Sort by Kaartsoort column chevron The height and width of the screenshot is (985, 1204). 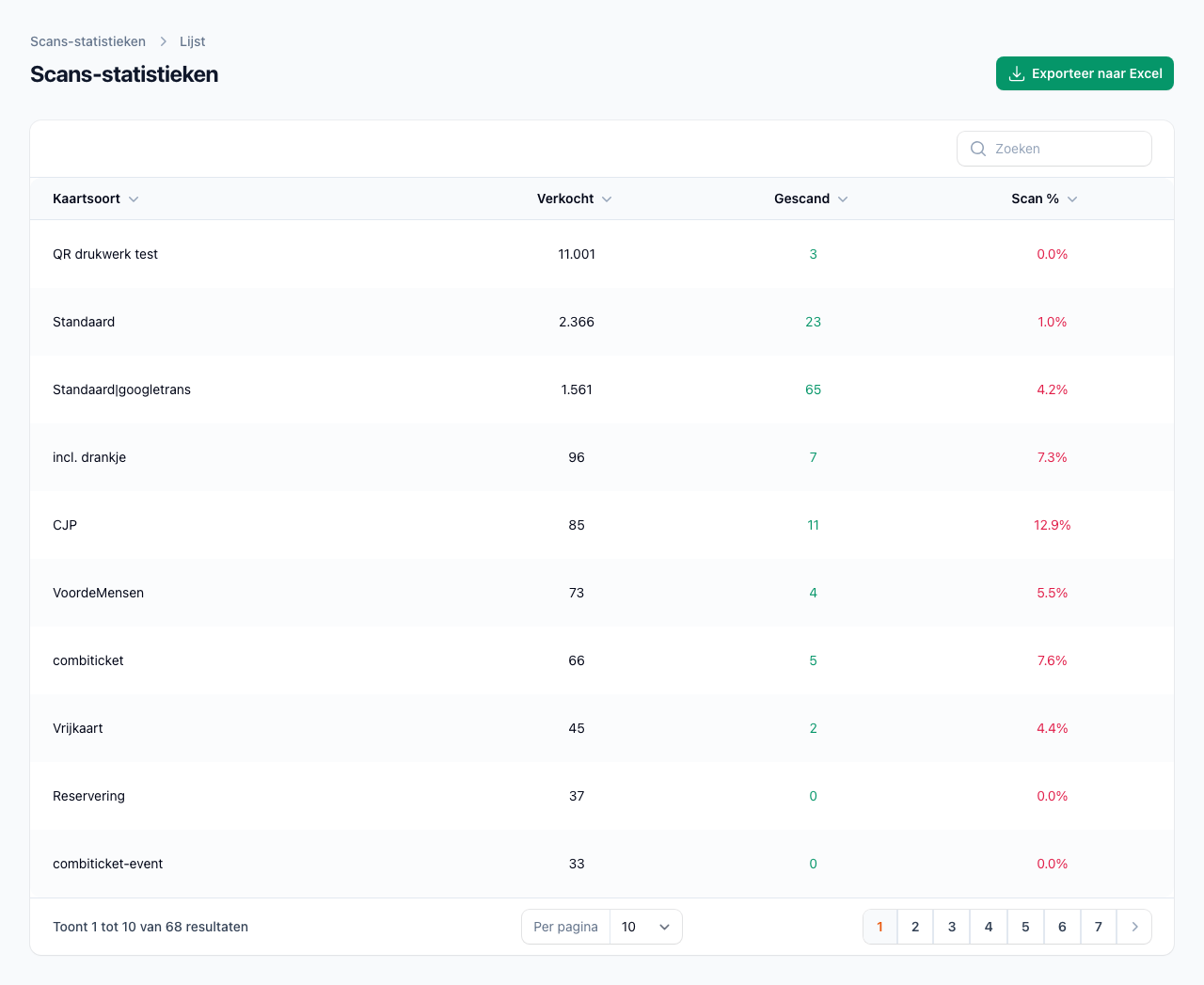134,199
